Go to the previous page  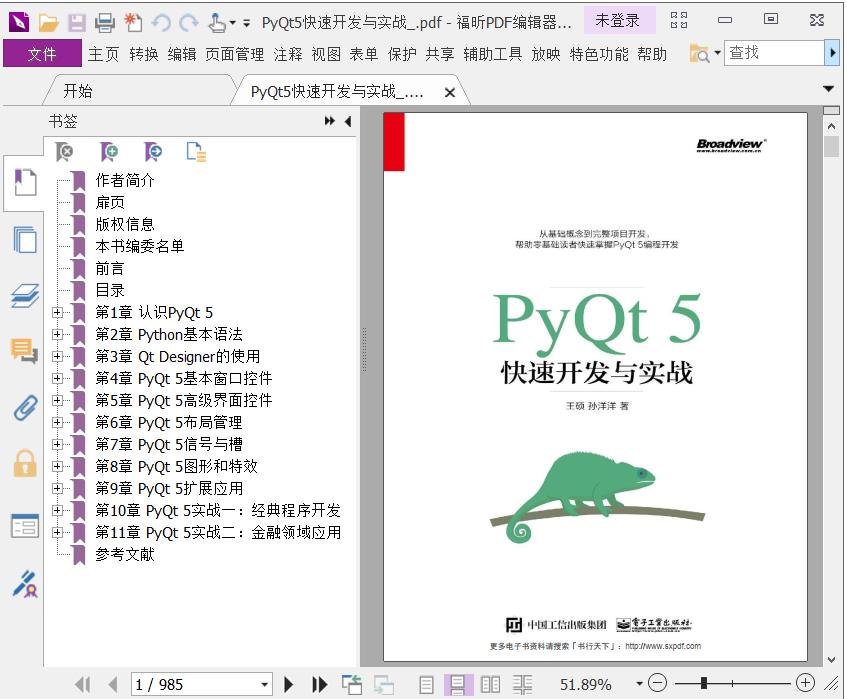pos(113,685)
